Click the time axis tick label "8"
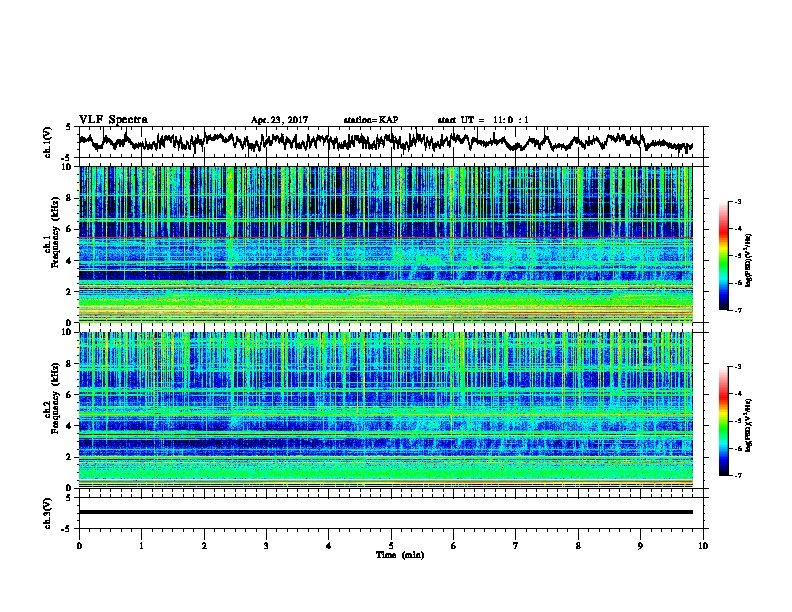The image size is (792, 612). point(578,546)
